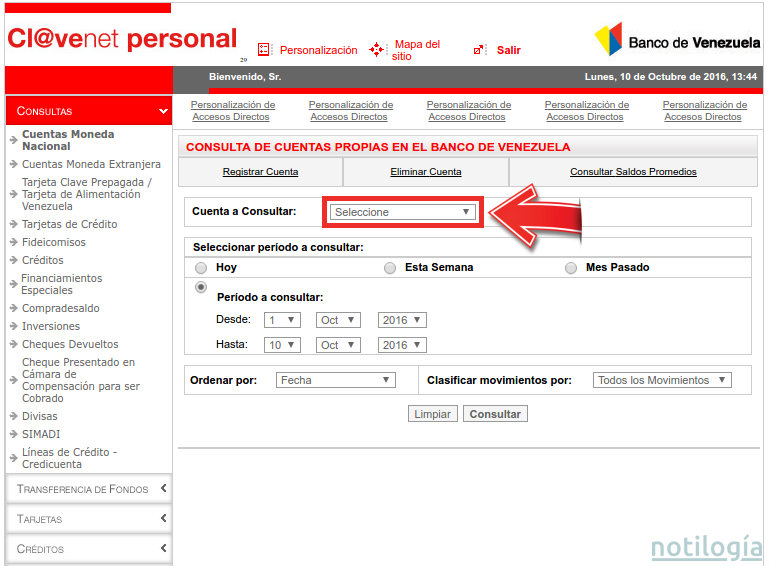Click the Personalización header link text
This screenshot has height=566, width=769.
[319, 50]
